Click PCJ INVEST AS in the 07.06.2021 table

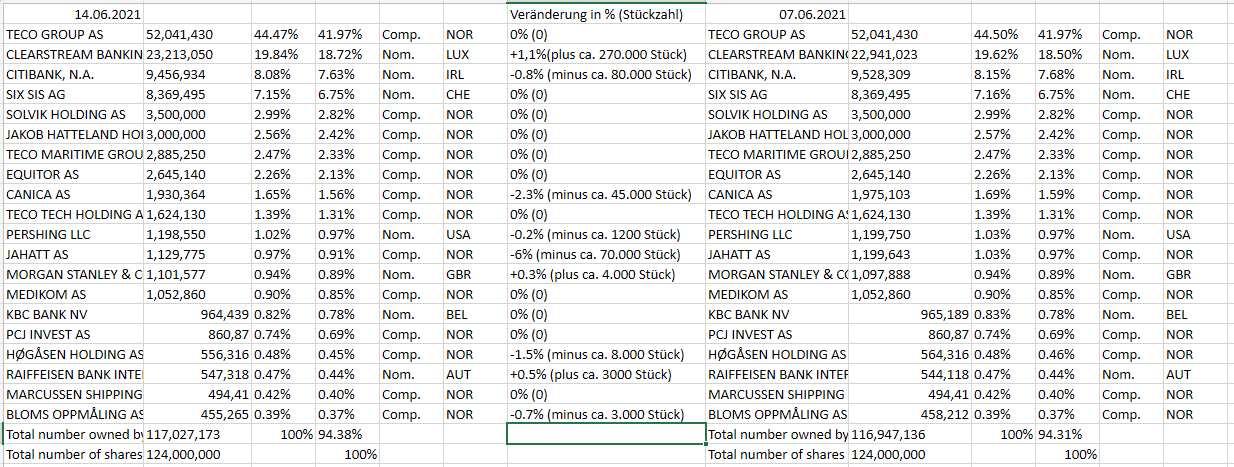click(777, 334)
